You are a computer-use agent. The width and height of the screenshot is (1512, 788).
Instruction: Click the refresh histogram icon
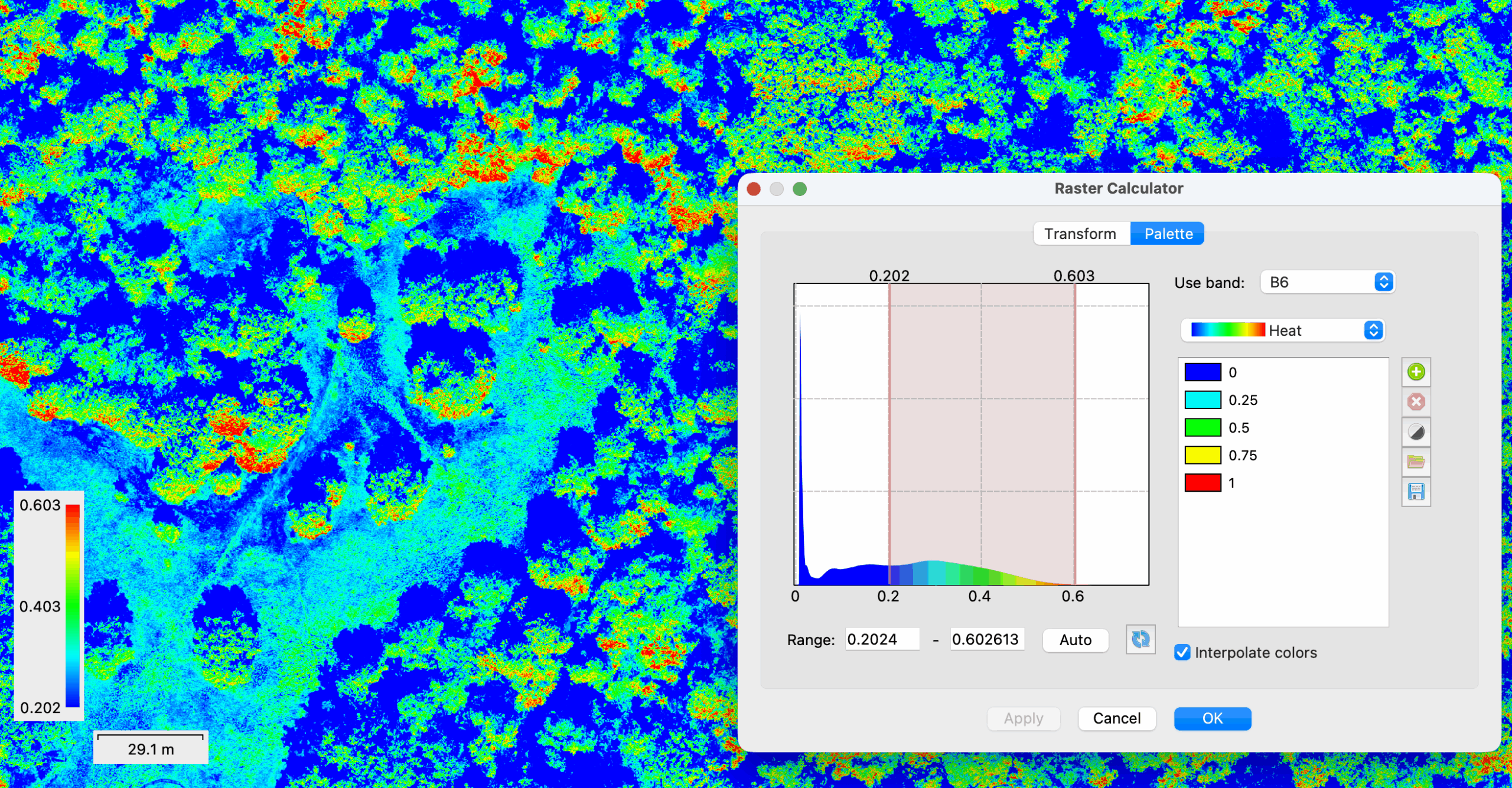coord(1140,639)
